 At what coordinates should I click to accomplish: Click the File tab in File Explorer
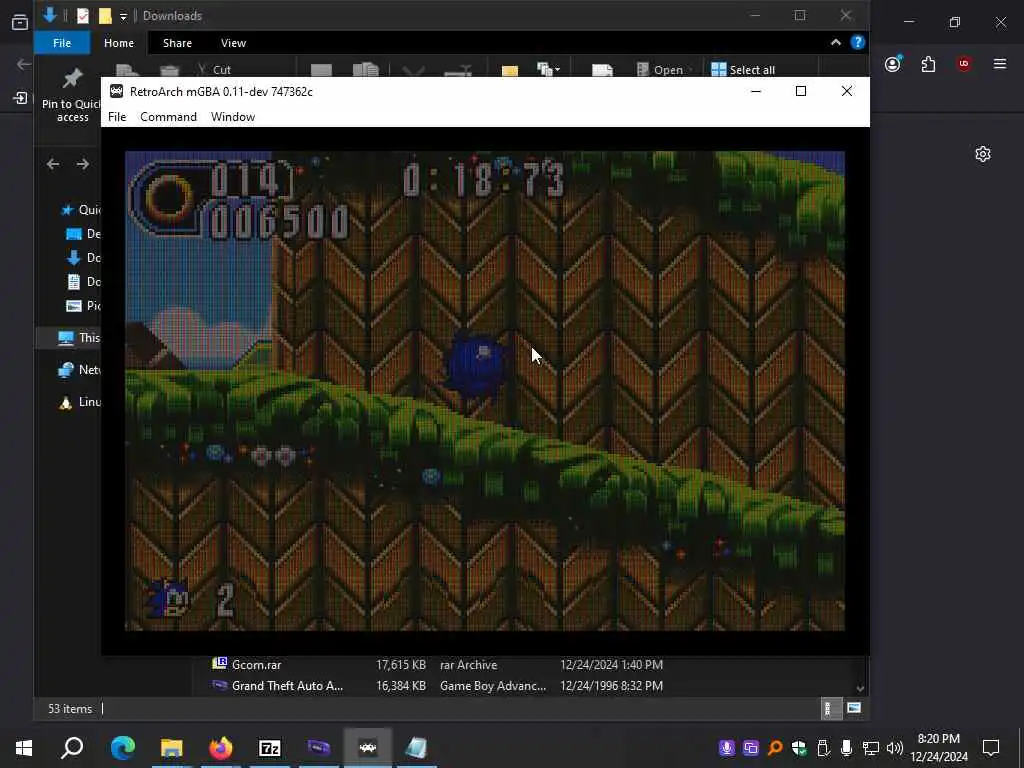62,43
